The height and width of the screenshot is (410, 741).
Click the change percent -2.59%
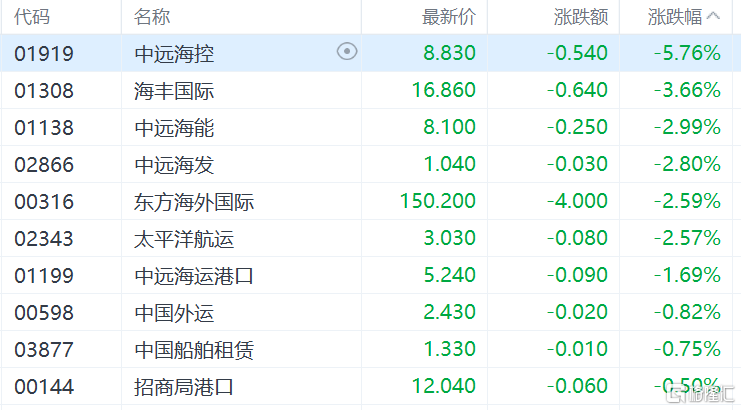[x=687, y=201]
